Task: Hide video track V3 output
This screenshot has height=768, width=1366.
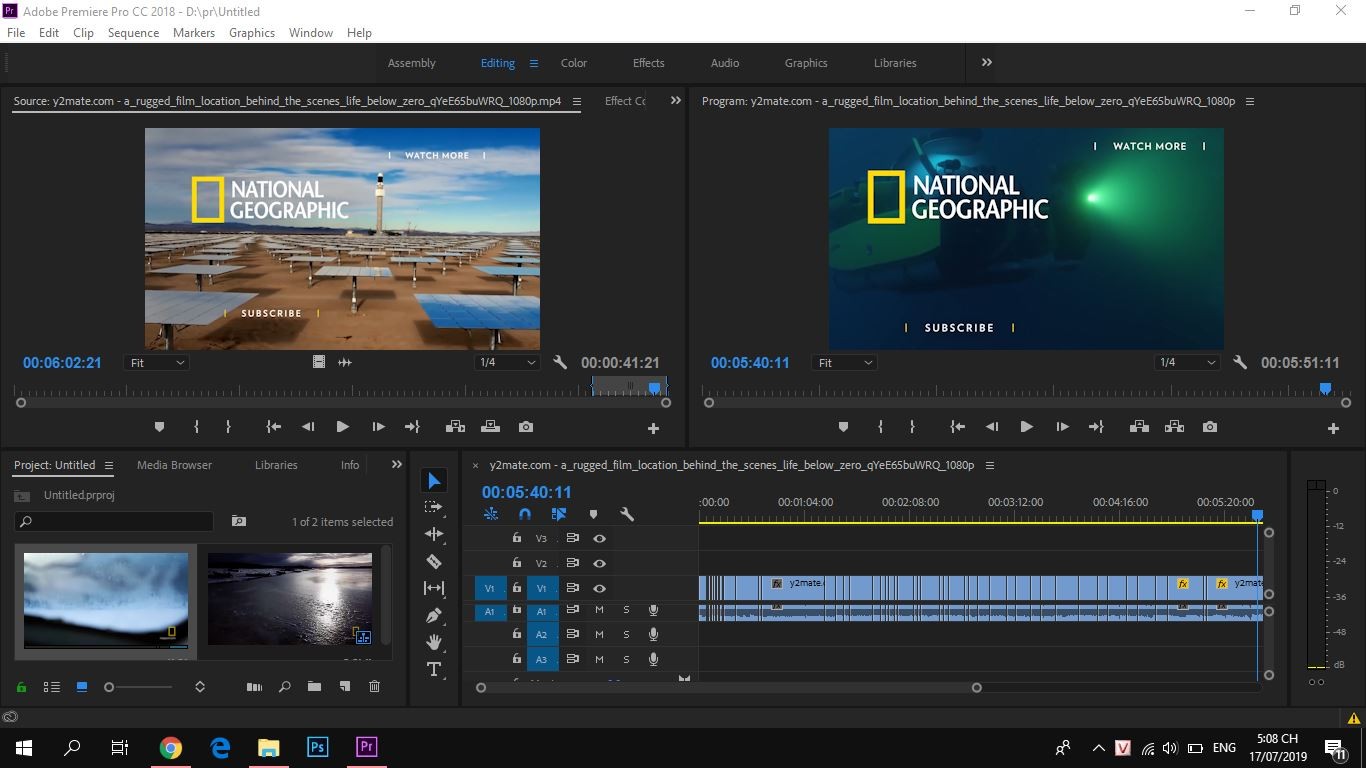Action: point(599,538)
